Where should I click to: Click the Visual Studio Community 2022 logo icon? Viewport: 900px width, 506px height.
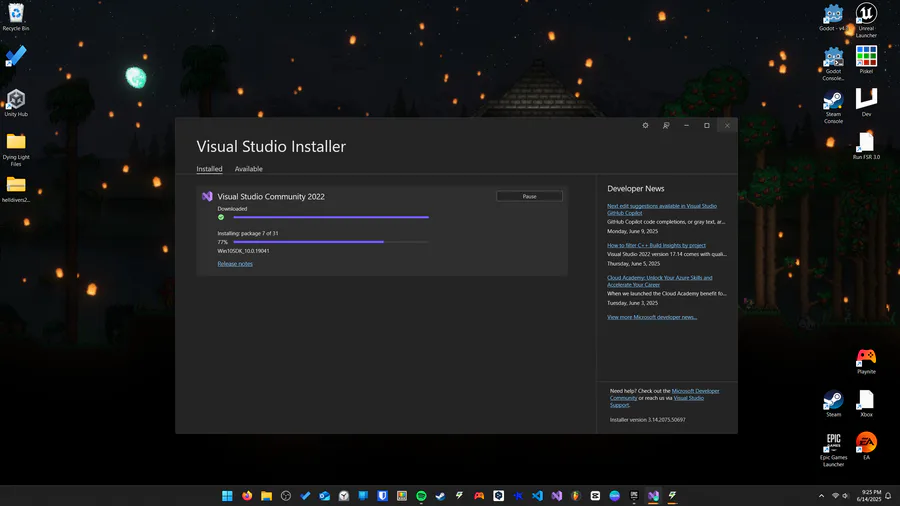(x=207, y=196)
